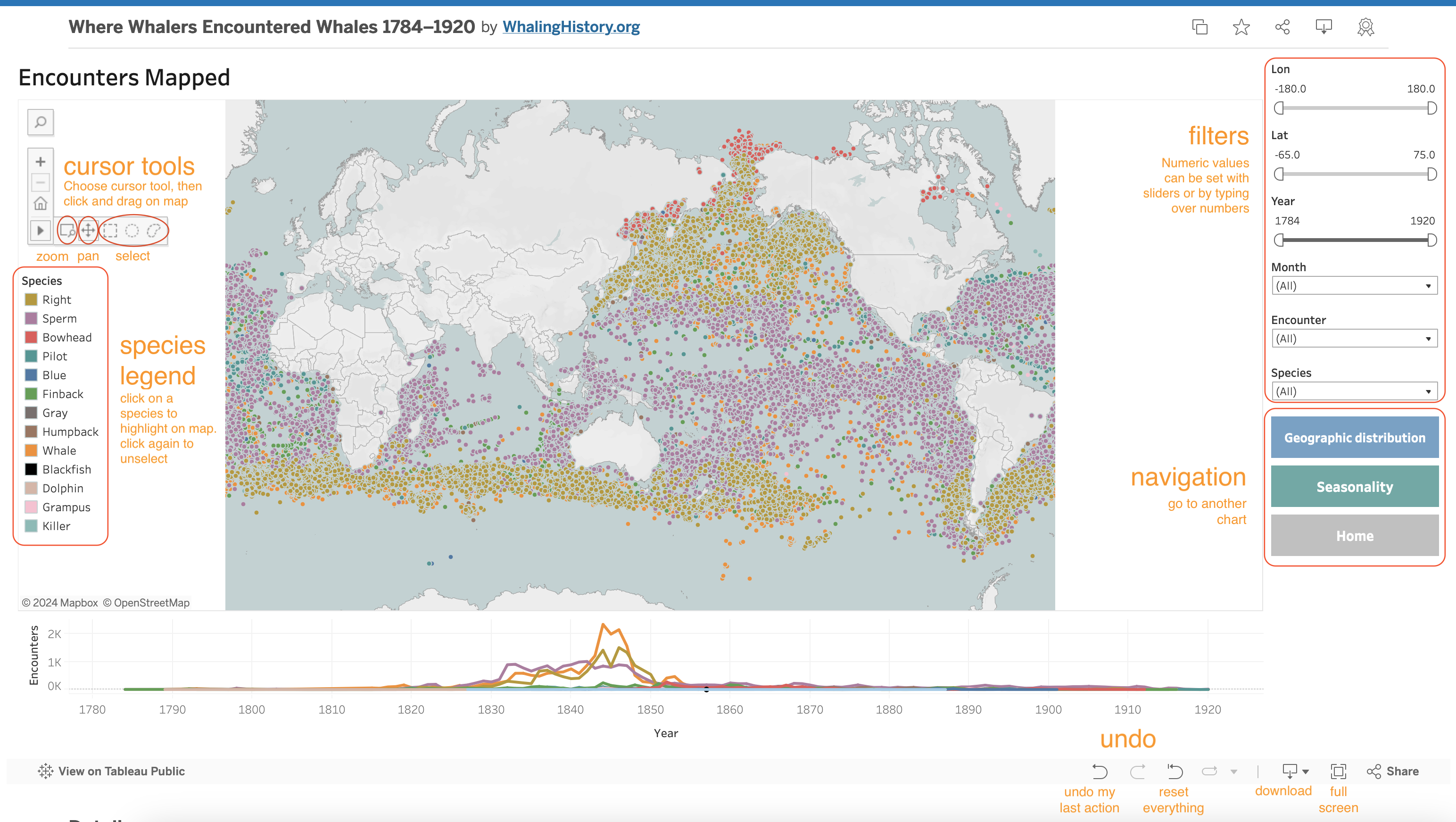This screenshot has width=1456, height=822.
Task: Choose the rectangular selection tool
Action: pyautogui.click(x=111, y=230)
